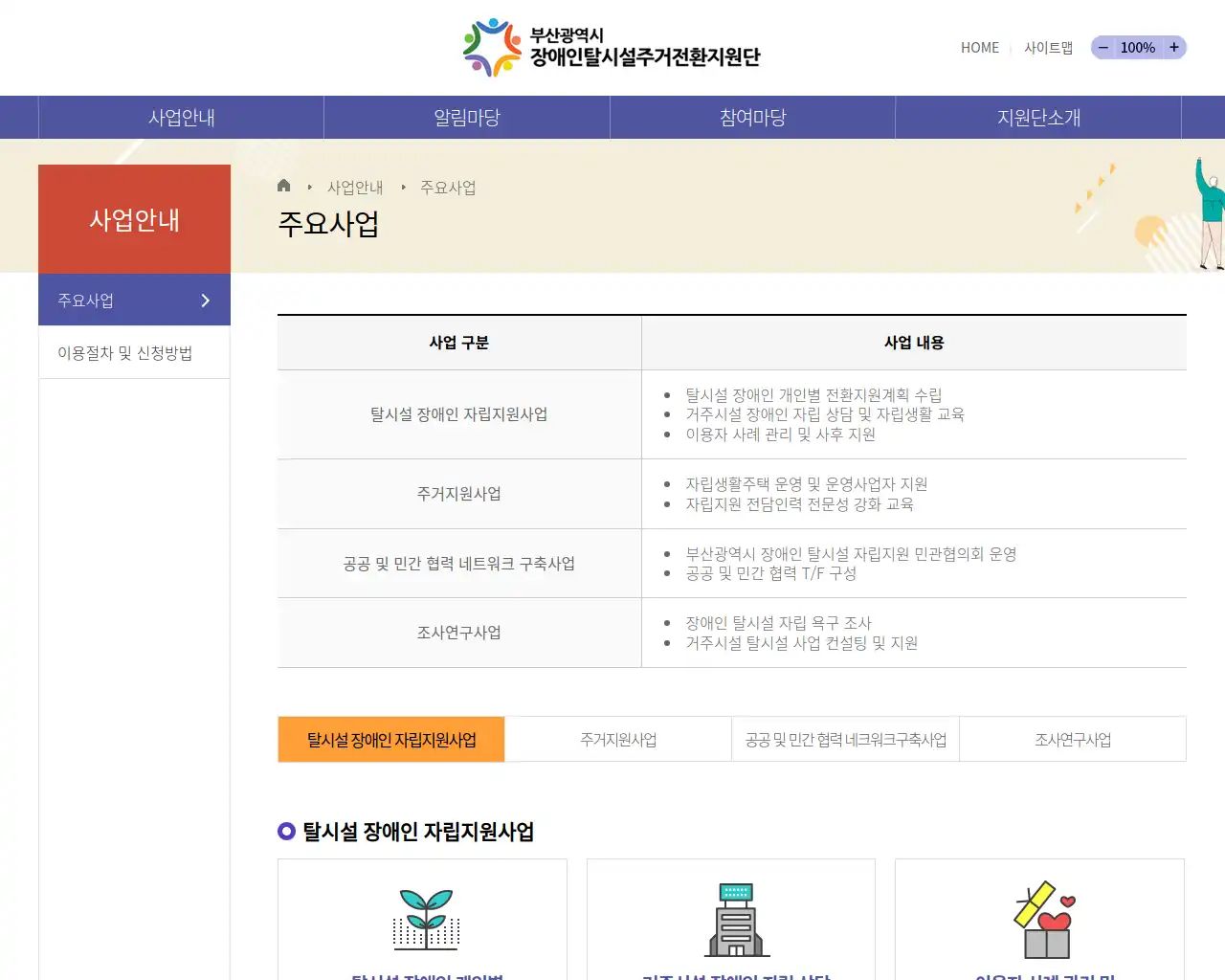The width and height of the screenshot is (1225, 980).
Task: Click text 자립생활주택 운영 및 운영사업자 지원
Action: [806, 484]
